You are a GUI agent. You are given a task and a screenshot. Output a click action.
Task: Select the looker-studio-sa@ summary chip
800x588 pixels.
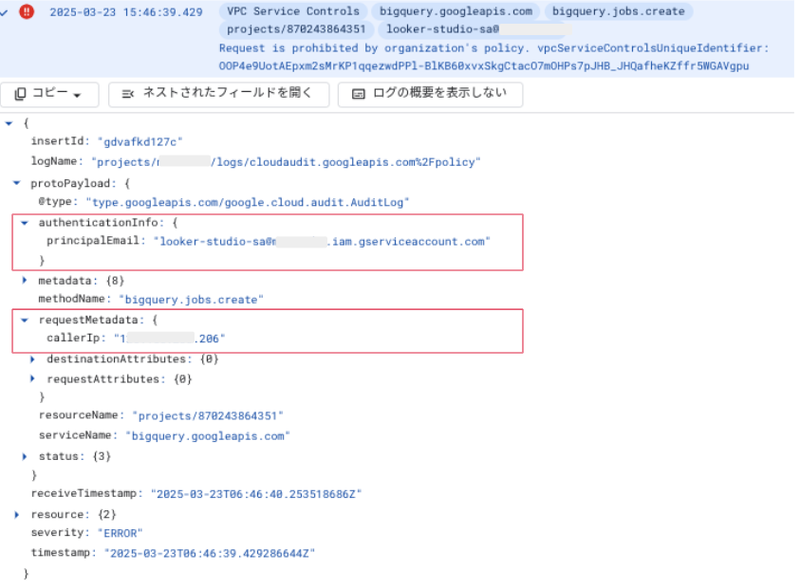pos(475,29)
